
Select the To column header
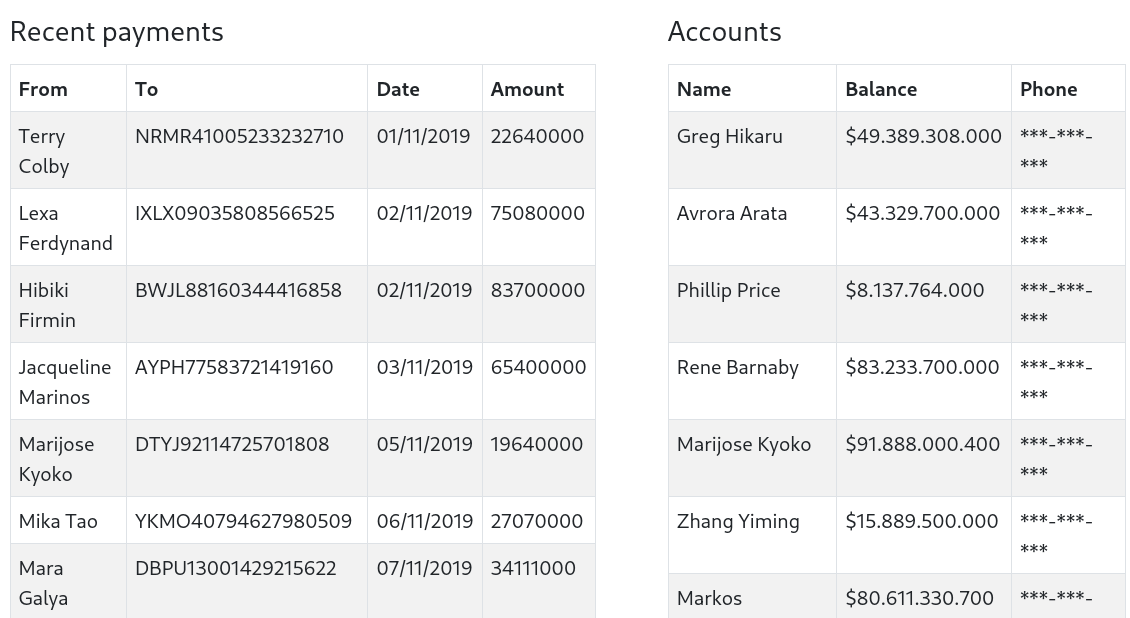(x=147, y=89)
